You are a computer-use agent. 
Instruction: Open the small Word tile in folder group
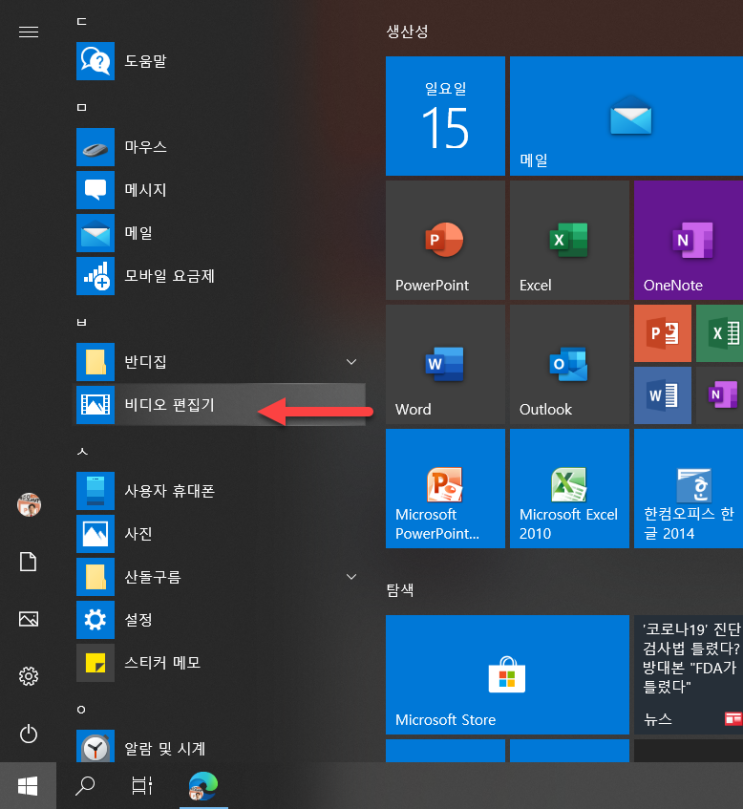click(x=663, y=395)
